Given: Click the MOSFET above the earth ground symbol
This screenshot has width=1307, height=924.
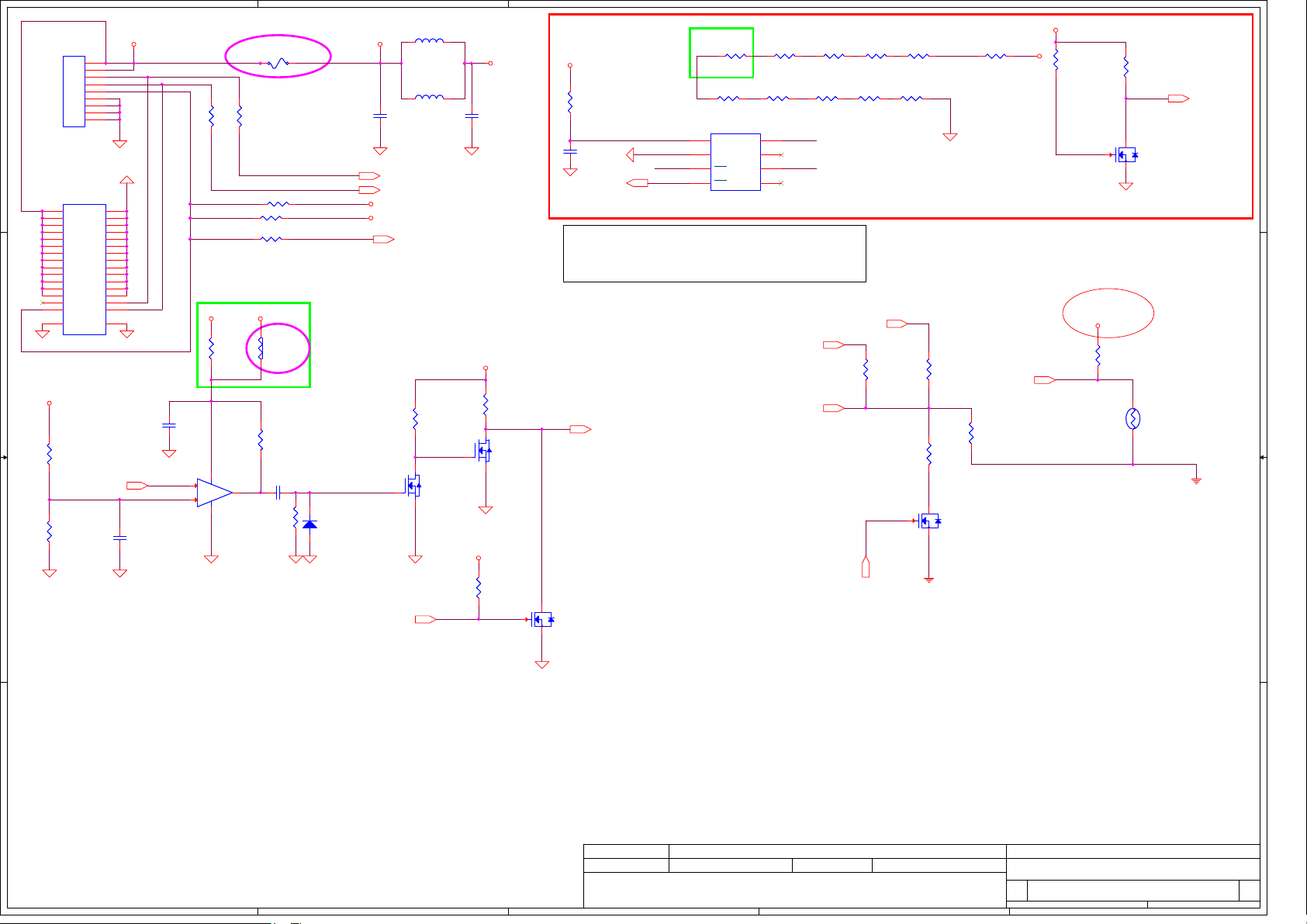Looking at the screenshot, I should click(x=929, y=521).
